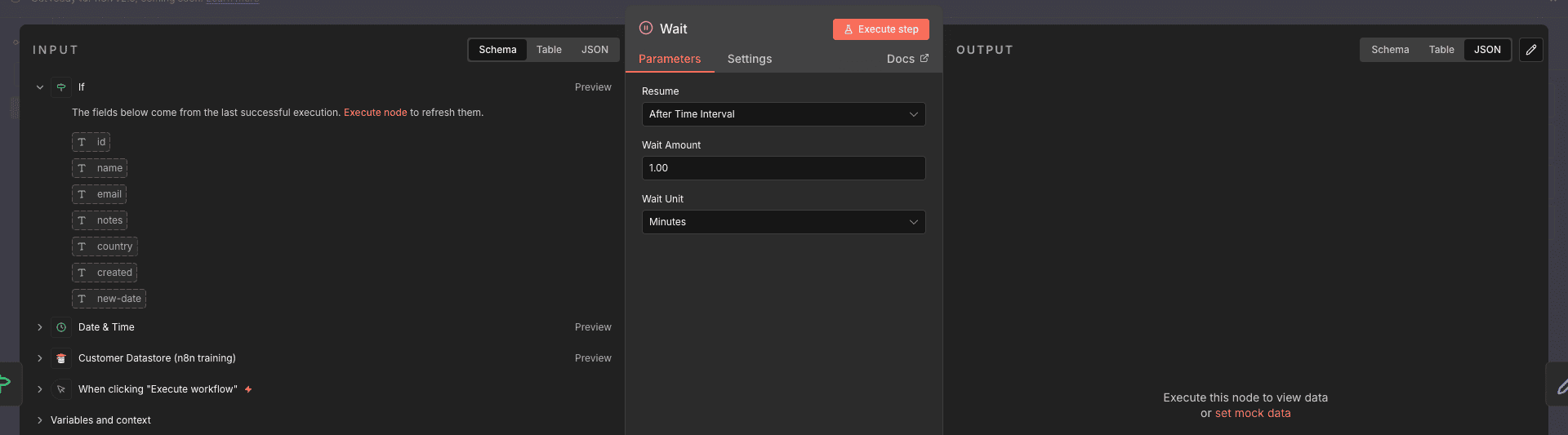Click the edit output pencil icon
1568x435 pixels.
point(1531,50)
